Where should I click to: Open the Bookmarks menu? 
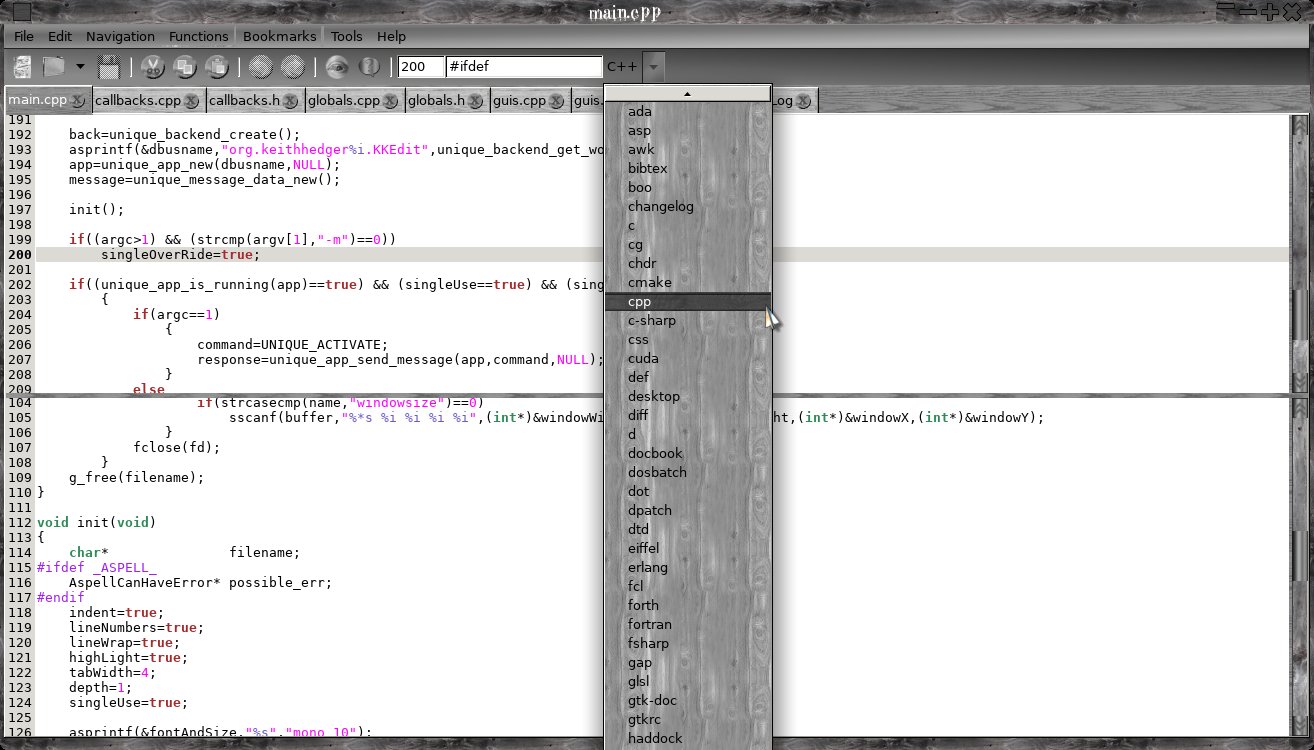tap(279, 36)
